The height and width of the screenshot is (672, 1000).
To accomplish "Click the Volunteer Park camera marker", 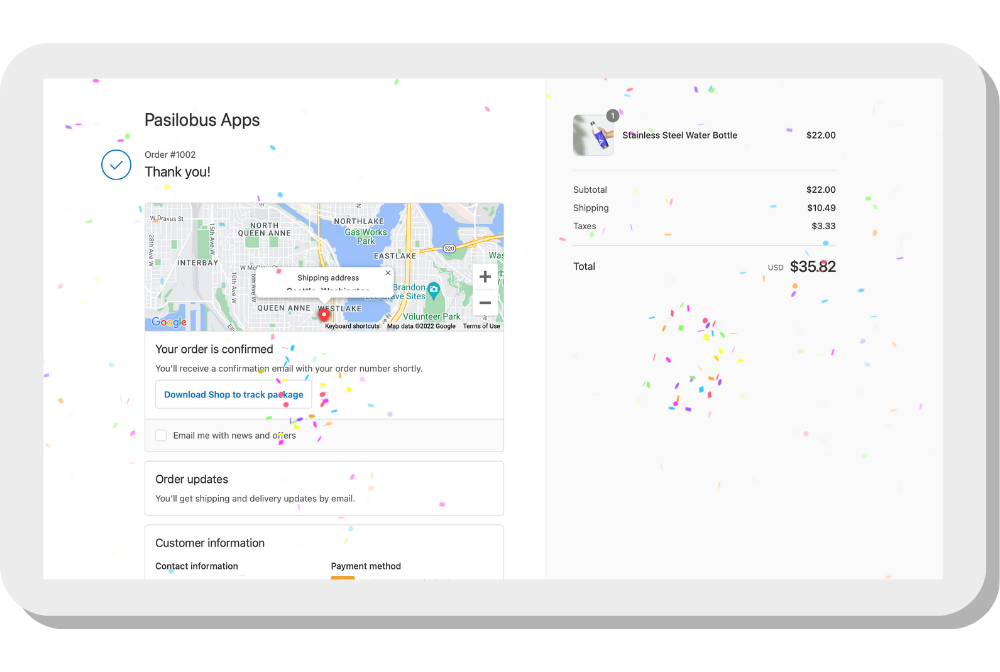I will 434,289.
